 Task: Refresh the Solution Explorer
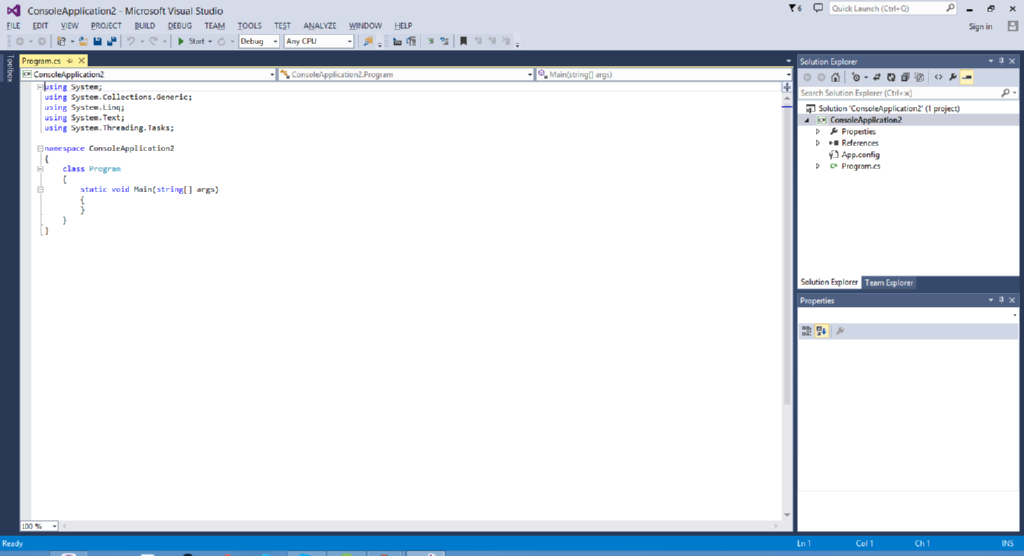click(x=891, y=77)
